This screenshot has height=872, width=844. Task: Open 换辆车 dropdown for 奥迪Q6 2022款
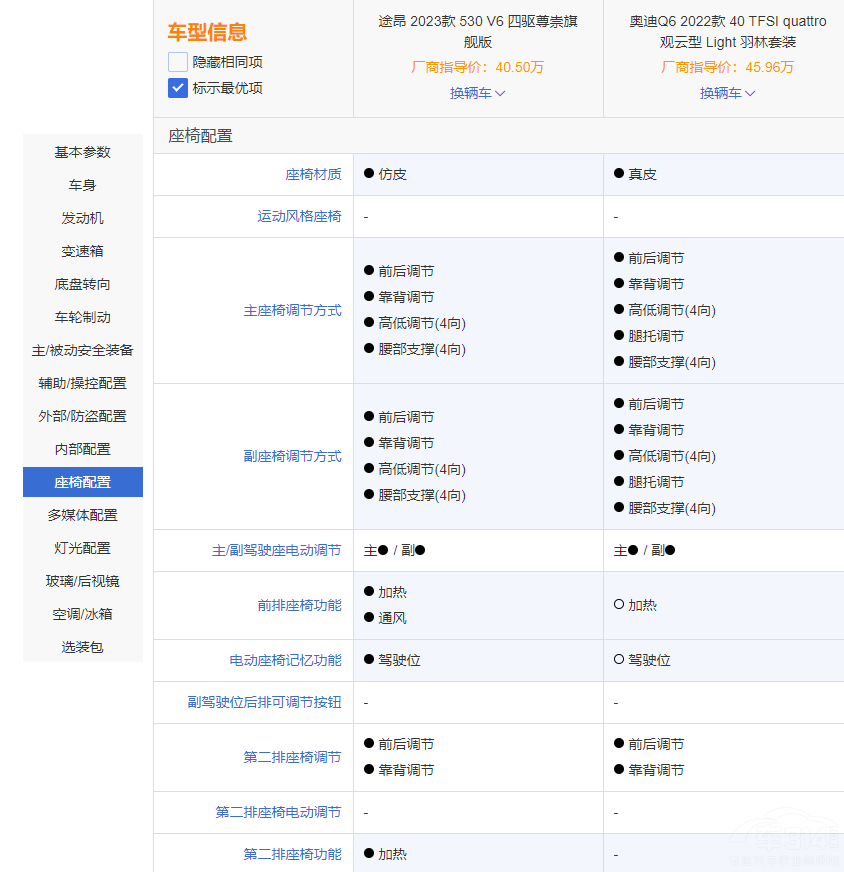[727, 93]
